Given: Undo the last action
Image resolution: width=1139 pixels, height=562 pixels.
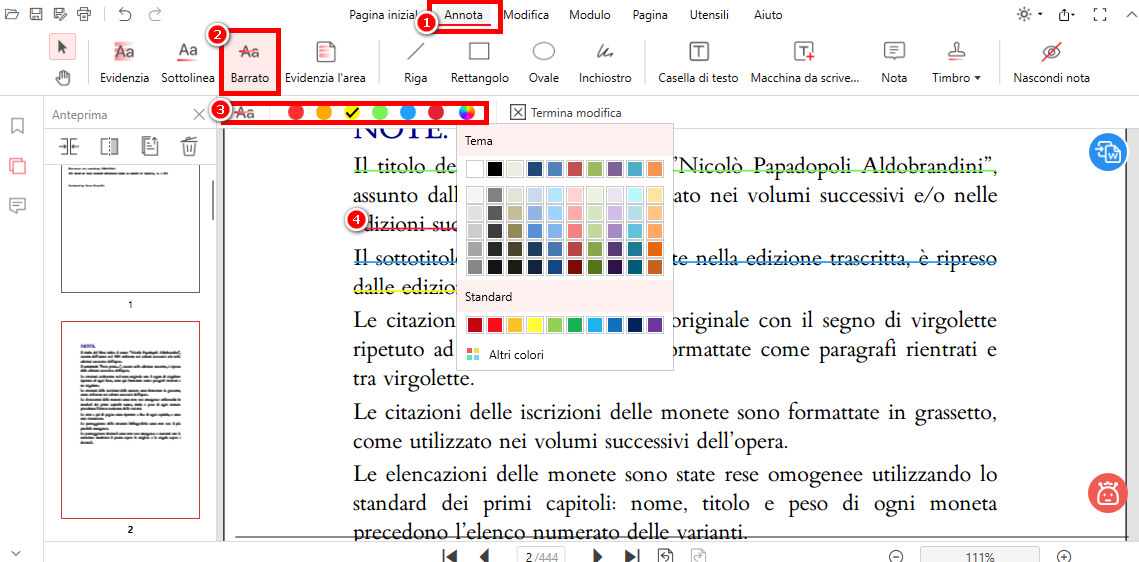Looking at the screenshot, I should pyautogui.click(x=125, y=15).
